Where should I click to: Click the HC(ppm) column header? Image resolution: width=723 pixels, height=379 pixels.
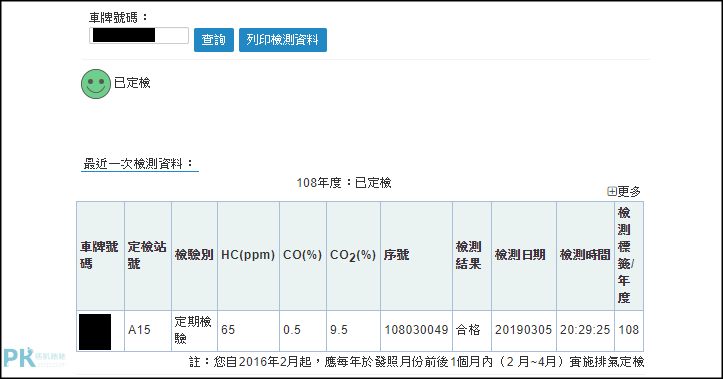coord(249,256)
